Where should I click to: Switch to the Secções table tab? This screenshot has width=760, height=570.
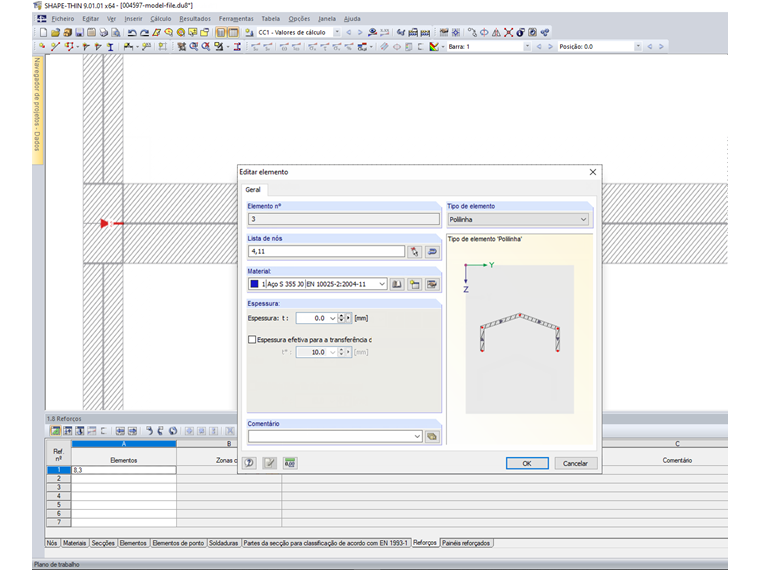click(x=103, y=543)
